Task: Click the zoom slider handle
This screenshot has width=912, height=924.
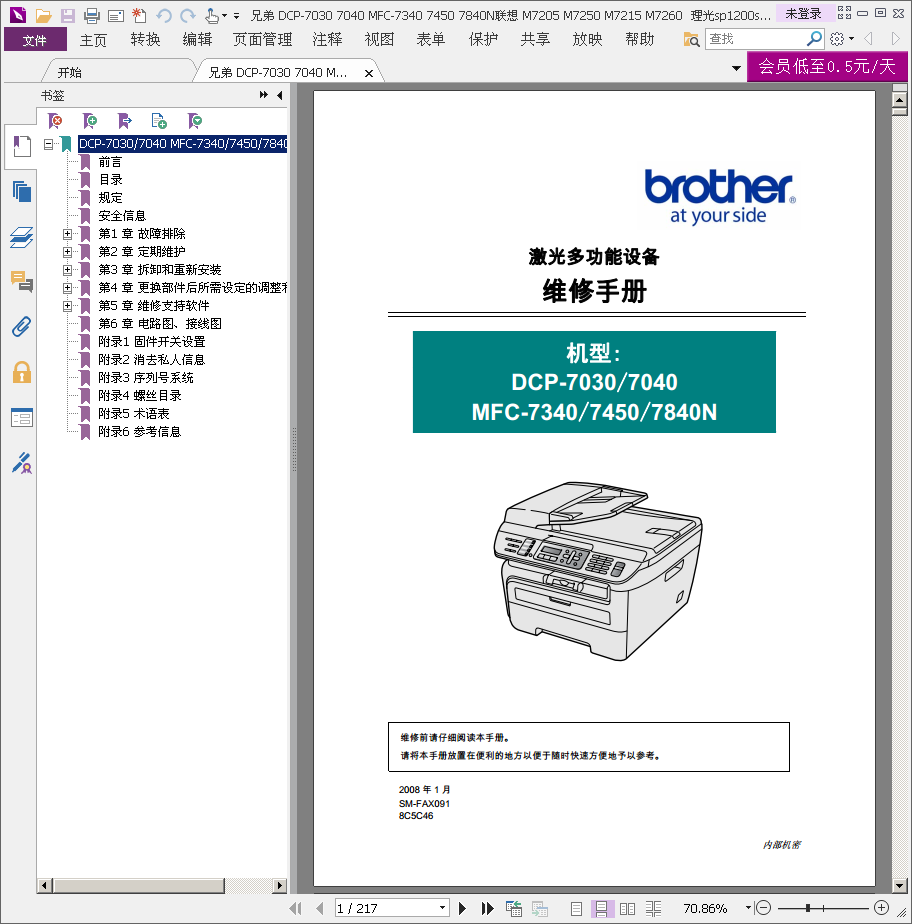Action: click(808, 908)
